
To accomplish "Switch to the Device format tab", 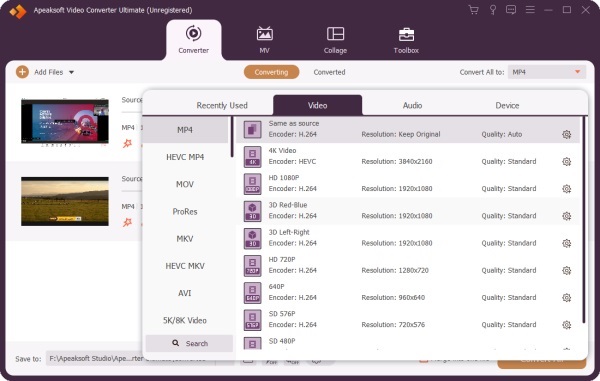I will (x=507, y=105).
